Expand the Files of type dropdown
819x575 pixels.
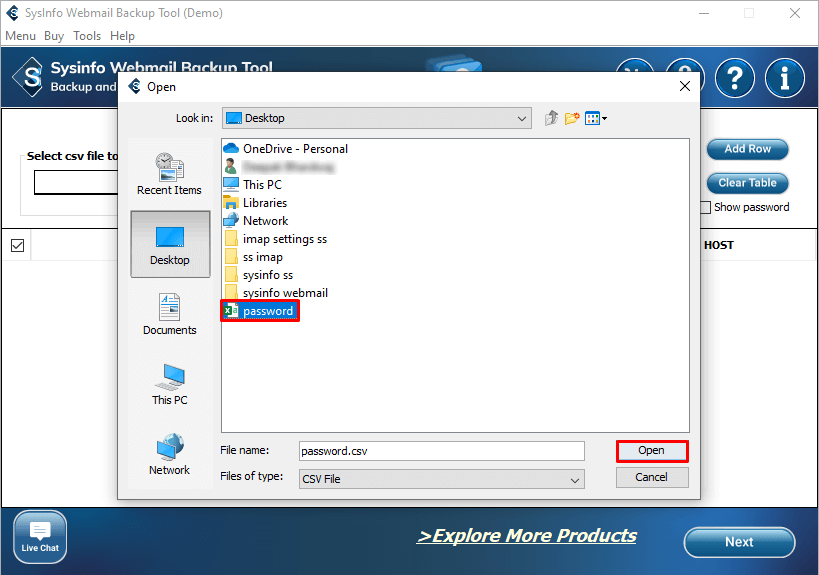[442, 479]
